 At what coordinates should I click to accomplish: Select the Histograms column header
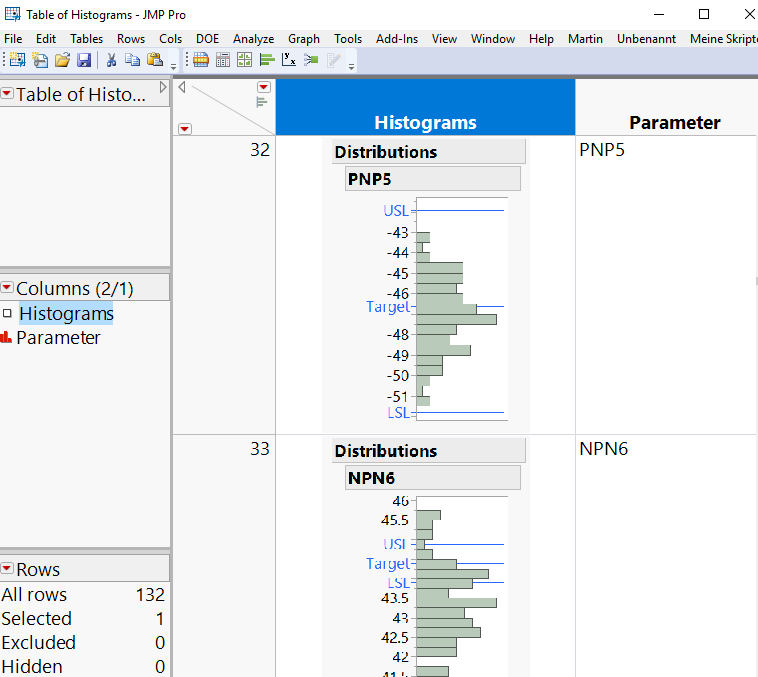coord(425,122)
